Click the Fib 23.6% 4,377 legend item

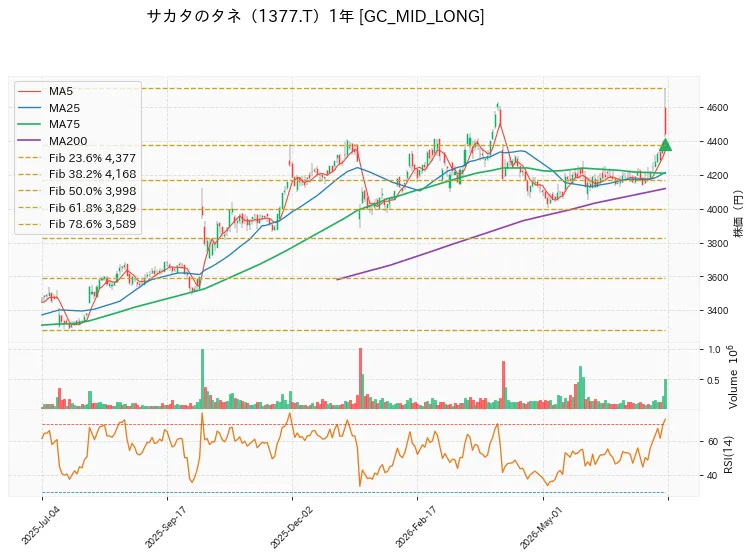pyautogui.click(x=77, y=158)
